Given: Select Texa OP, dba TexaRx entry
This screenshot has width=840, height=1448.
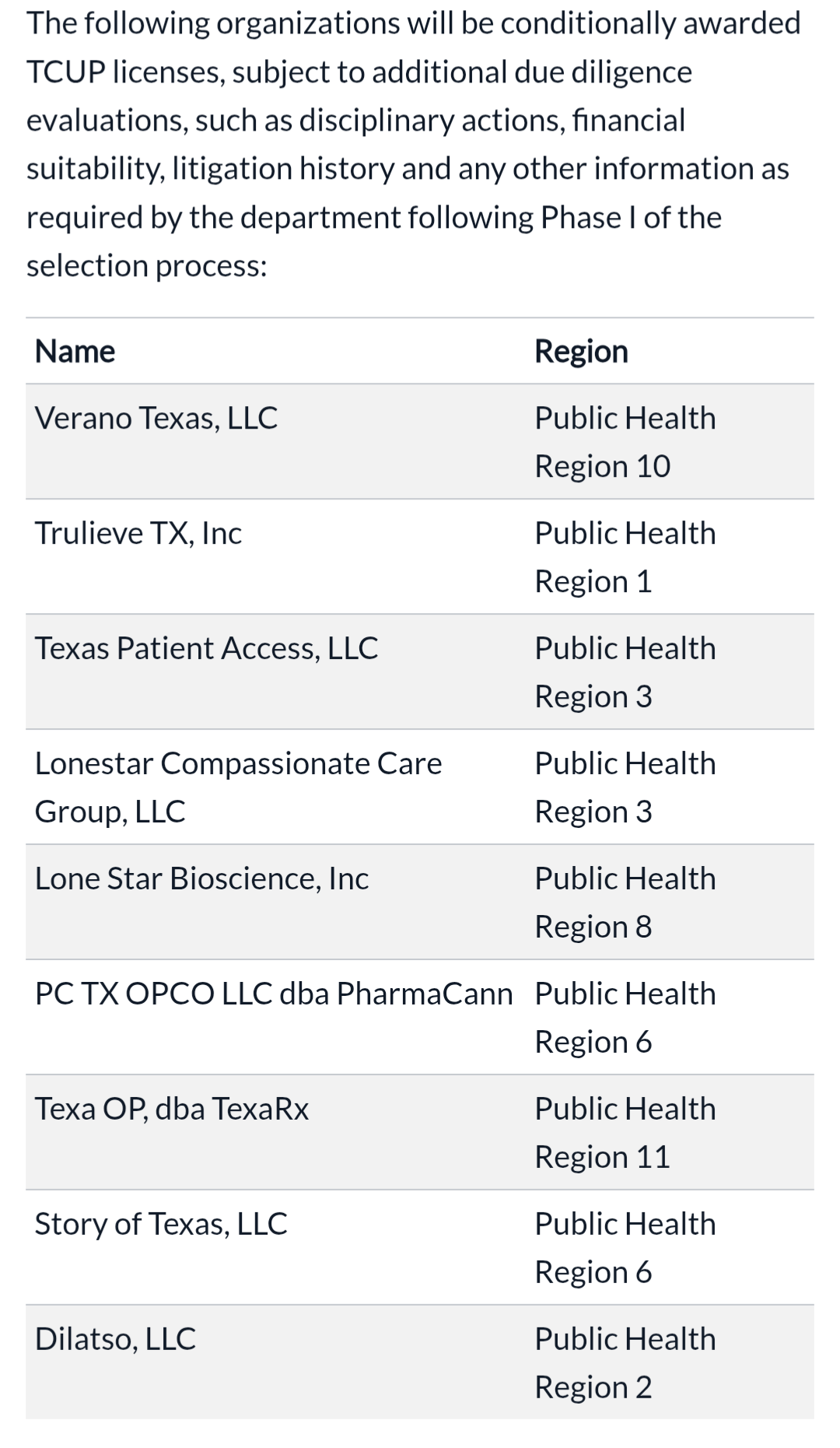Looking at the screenshot, I should 172,1110.
